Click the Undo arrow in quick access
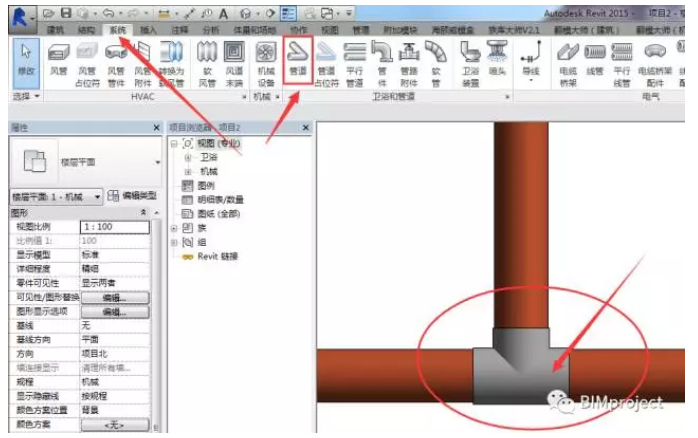Screen dimensions: 698x438 click(x=108, y=14)
